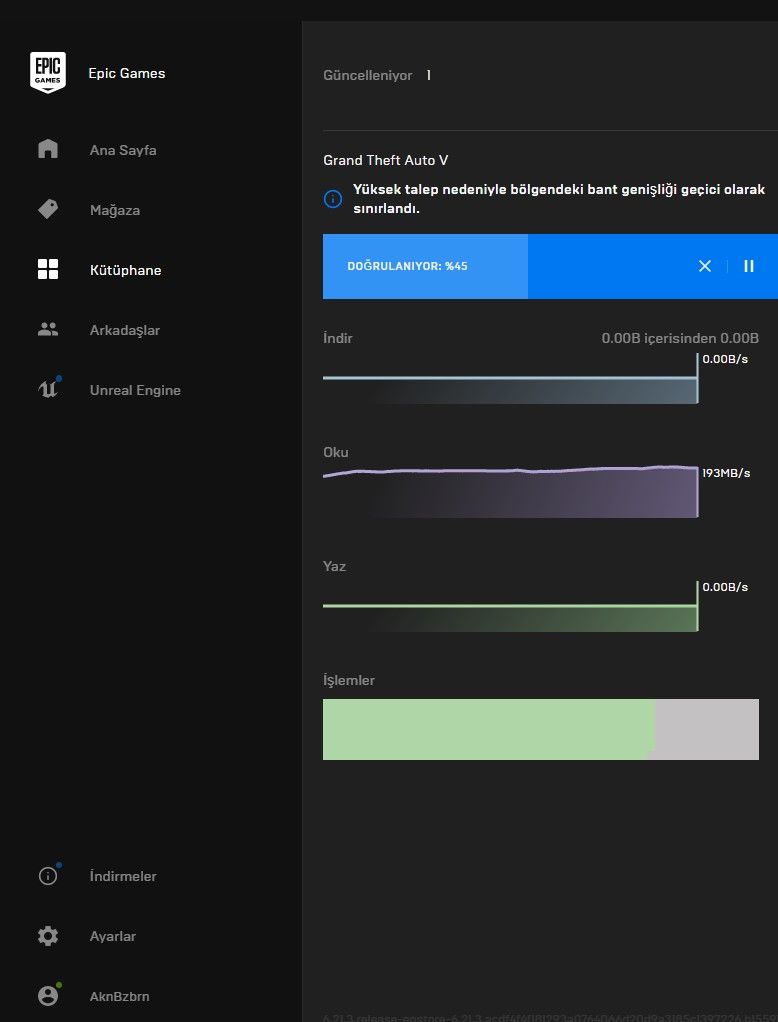The image size is (778, 1022).
Task: Go to Ana Sayfa menu item
Action: coord(122,150)
